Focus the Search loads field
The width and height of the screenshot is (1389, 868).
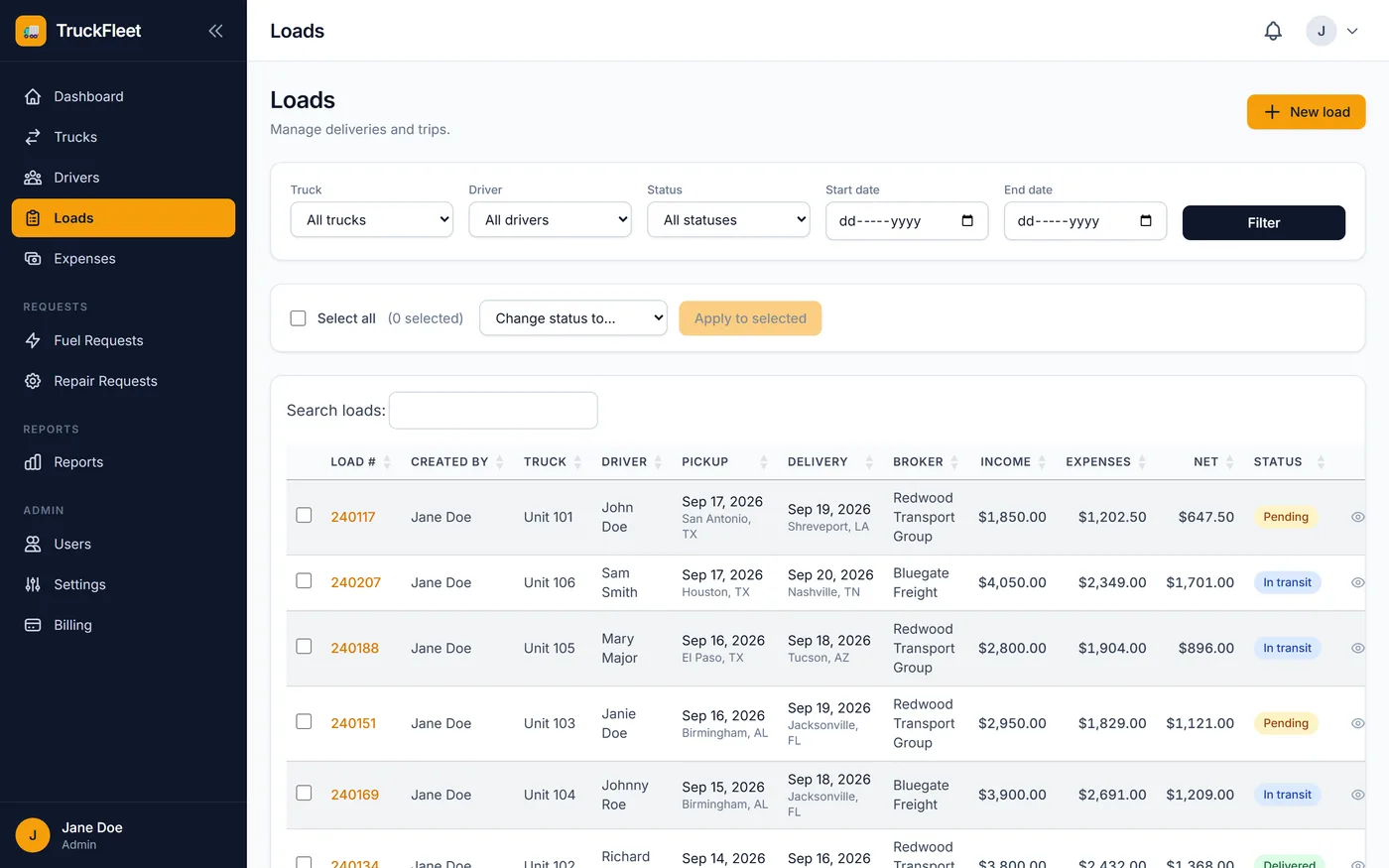pos(493,411)
